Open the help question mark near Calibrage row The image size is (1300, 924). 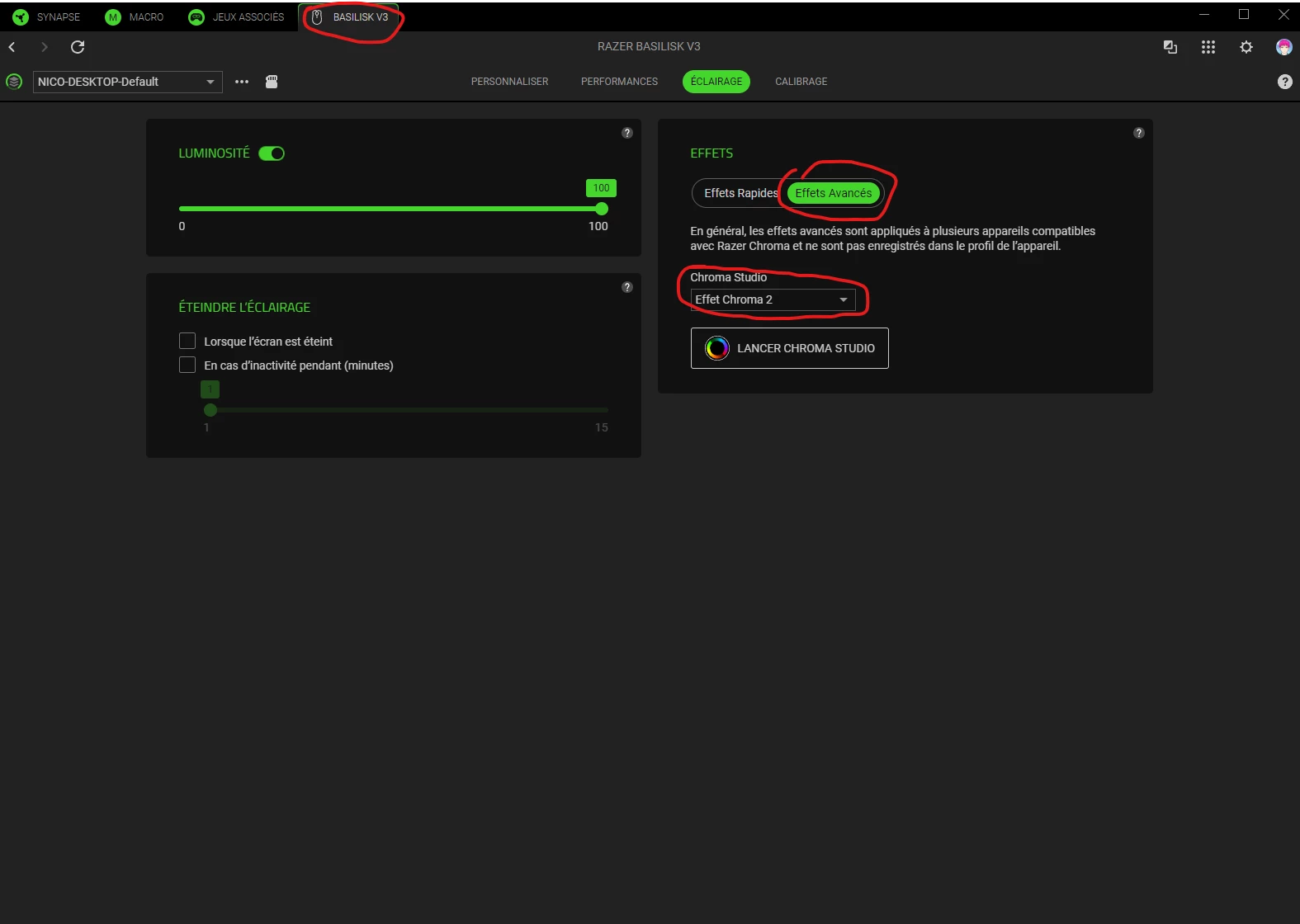(1285, 82)
